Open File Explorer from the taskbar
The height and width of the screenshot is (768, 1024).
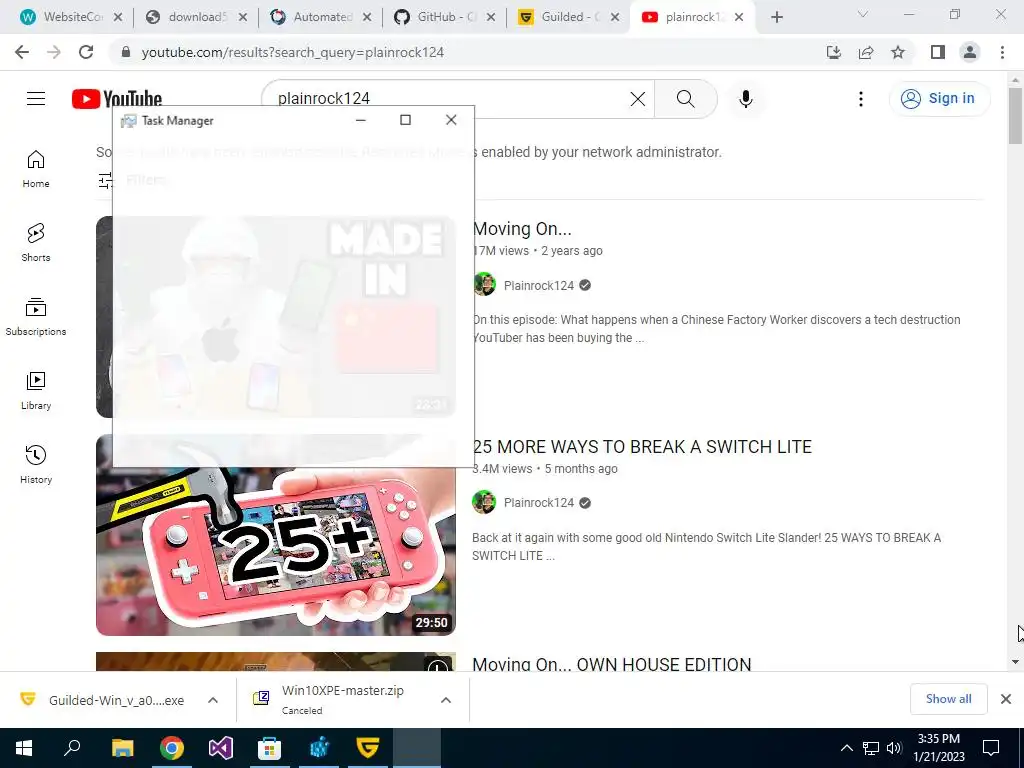(122, 748)
